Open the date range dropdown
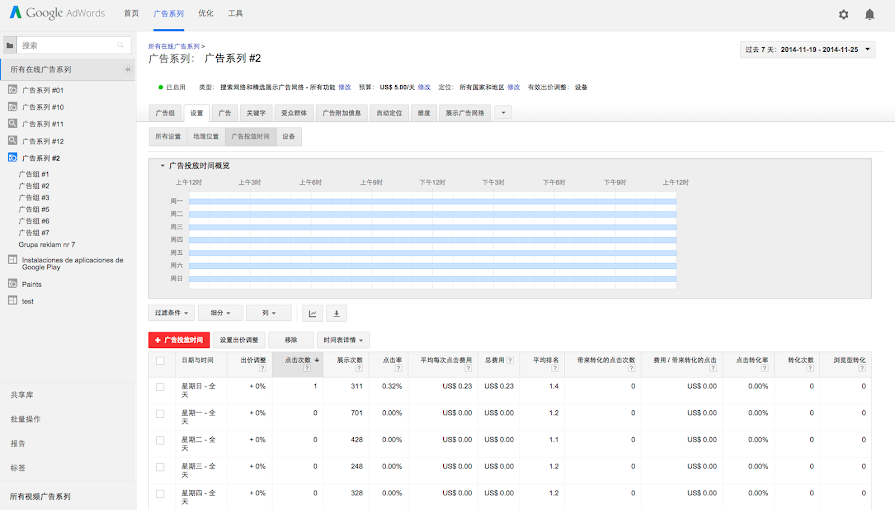Viewport: 895px width, 510px height. click(808, 49)
